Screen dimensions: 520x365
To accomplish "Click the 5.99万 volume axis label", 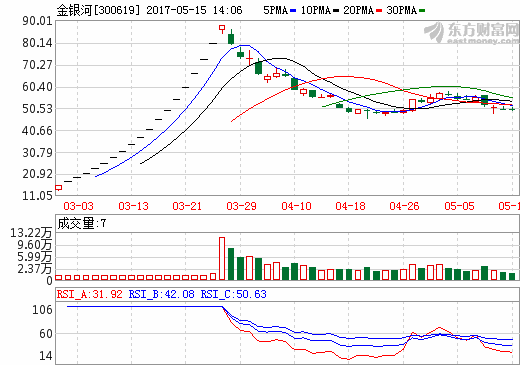I will 35,257.
